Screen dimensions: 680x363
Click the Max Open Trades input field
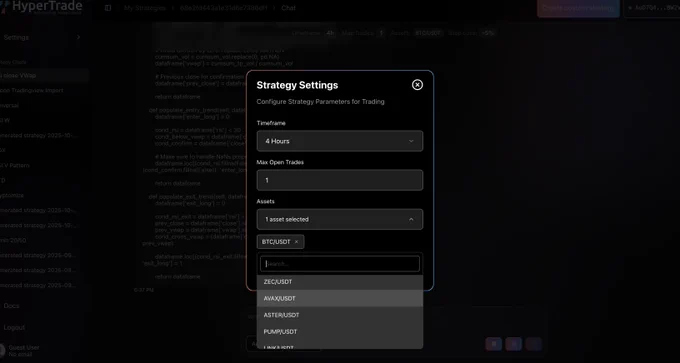click(x=340, y=180)
